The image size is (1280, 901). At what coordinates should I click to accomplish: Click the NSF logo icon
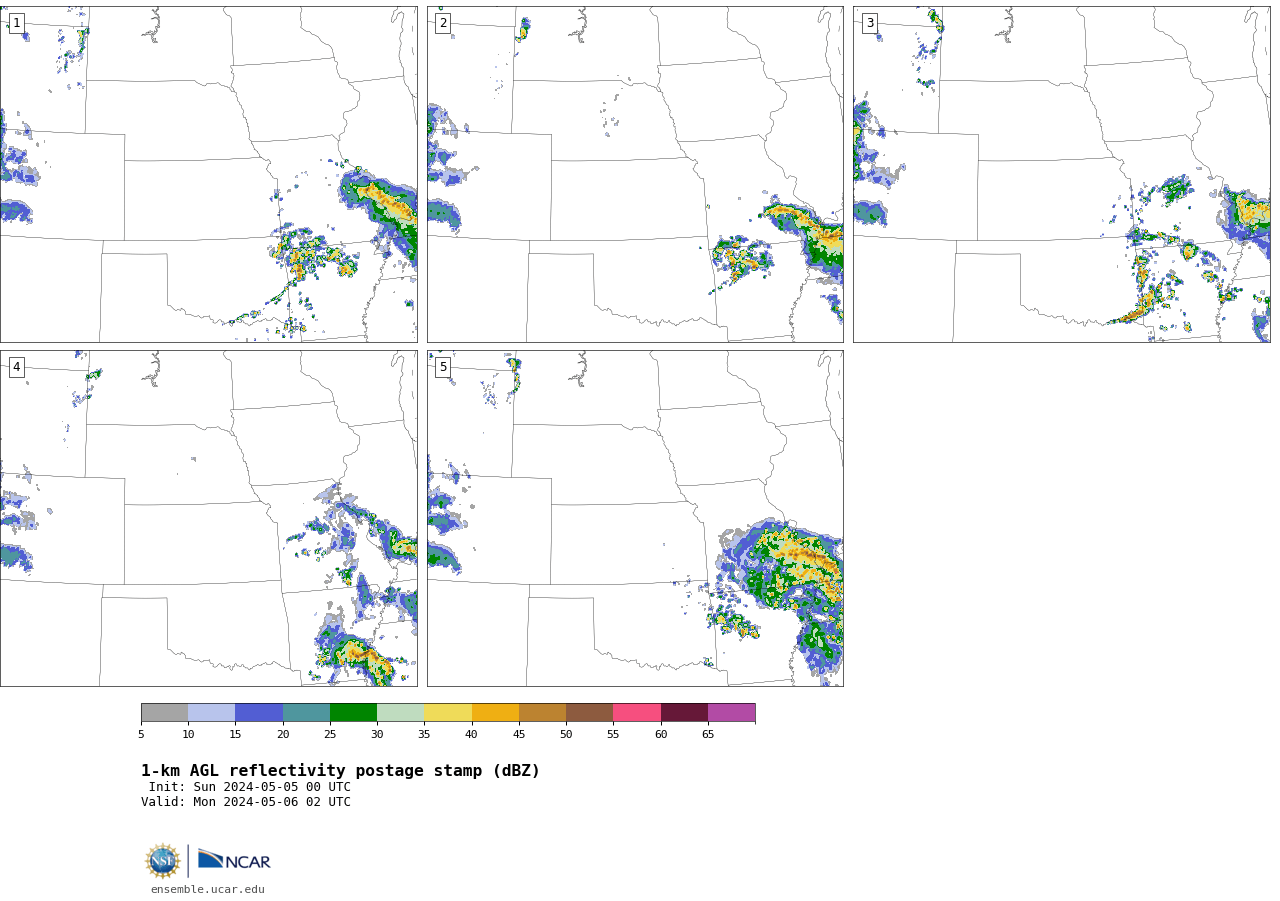click(163, 861)
